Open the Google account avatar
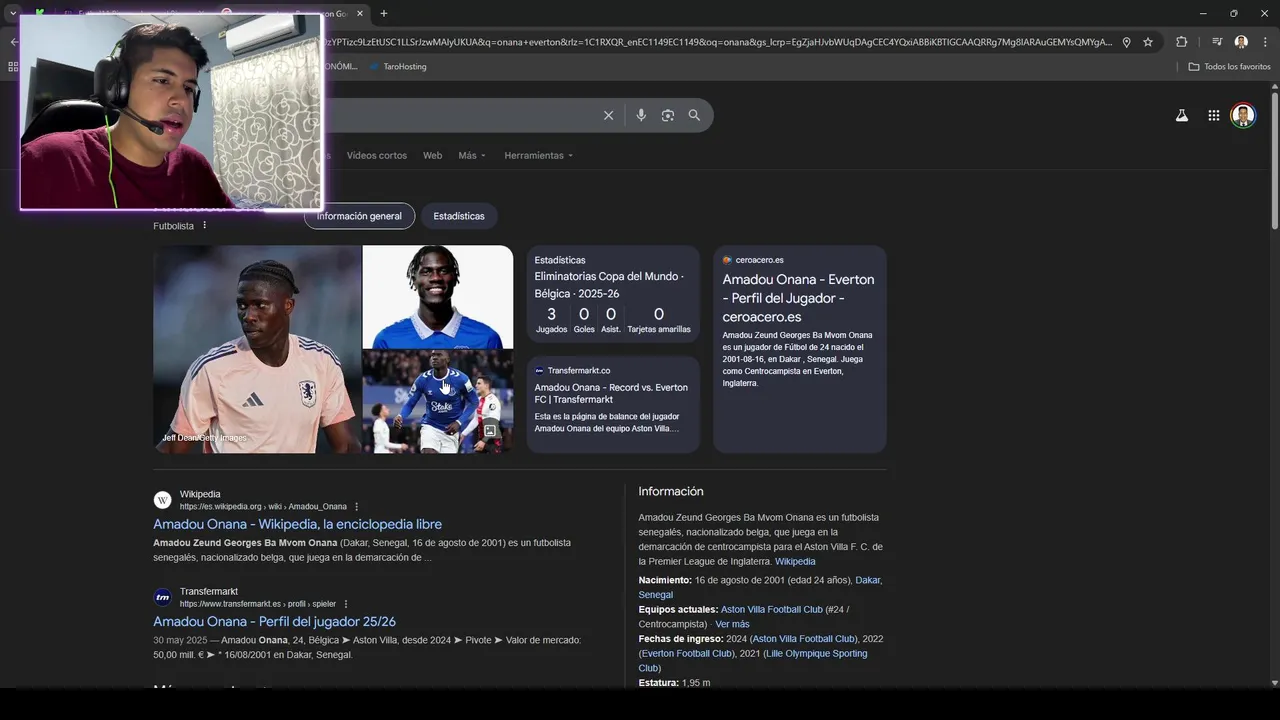This screenshot has height=720, width=1280. point(1243,115)
